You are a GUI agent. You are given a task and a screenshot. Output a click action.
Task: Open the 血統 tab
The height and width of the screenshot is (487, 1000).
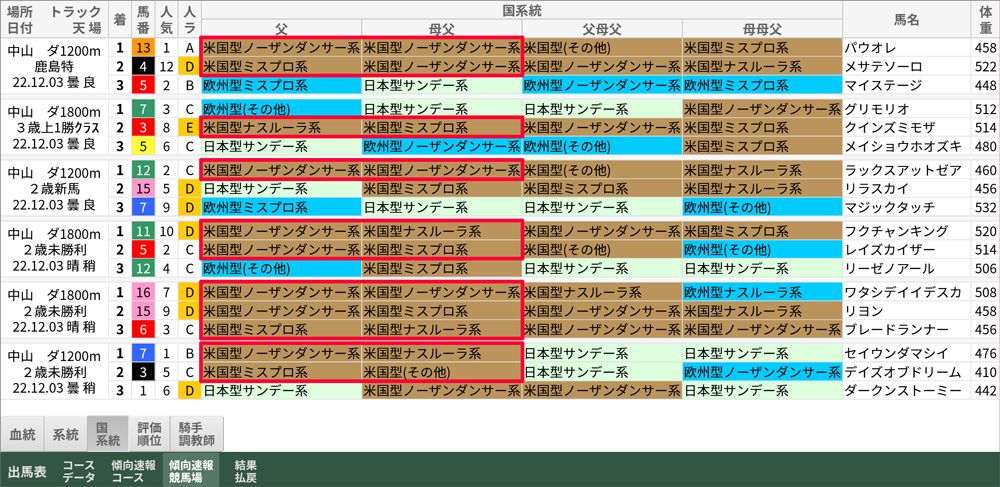(23, 434)
